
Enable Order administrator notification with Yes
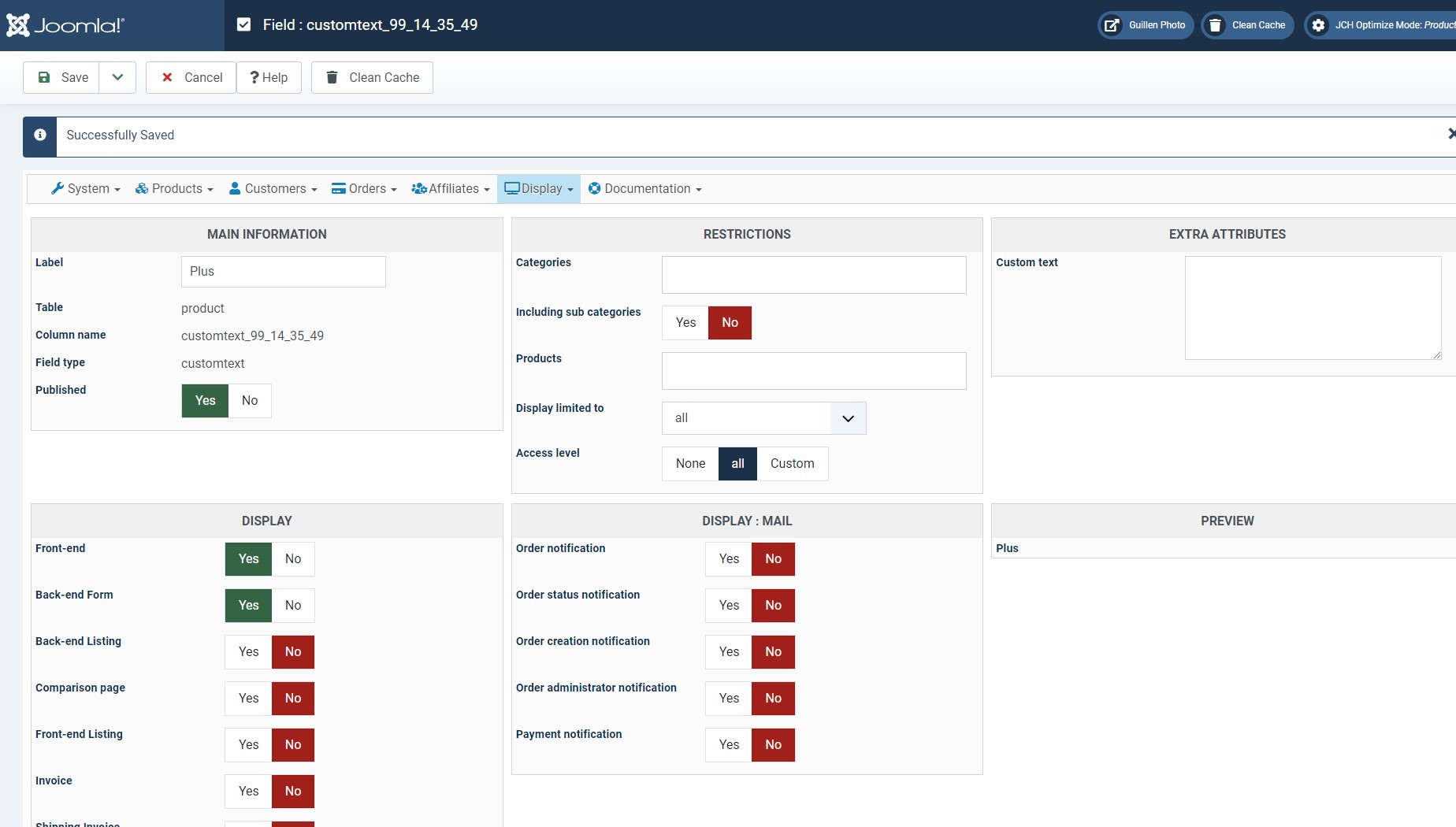coord(729,699)
